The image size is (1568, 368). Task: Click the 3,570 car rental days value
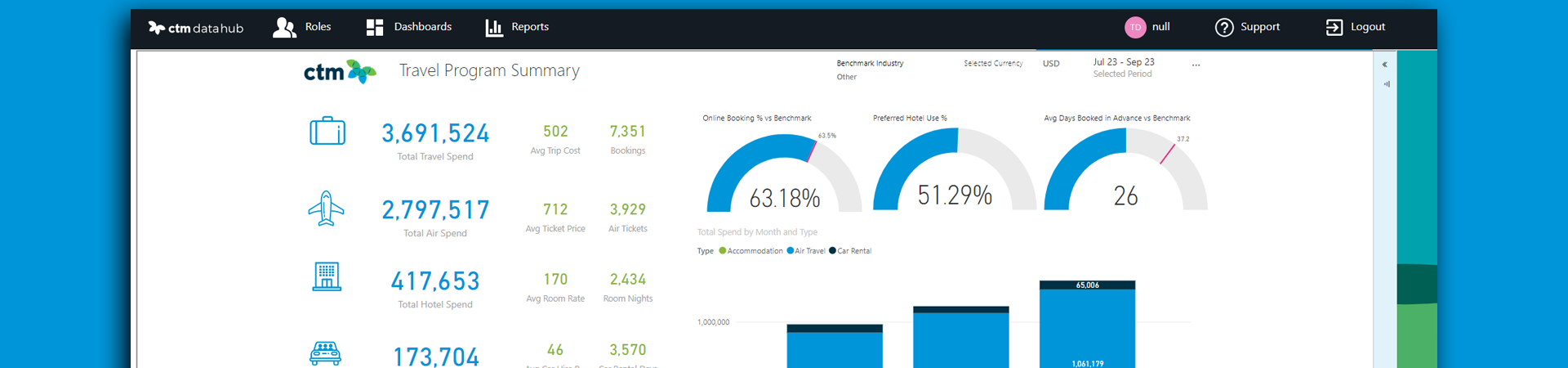point(627,350)
